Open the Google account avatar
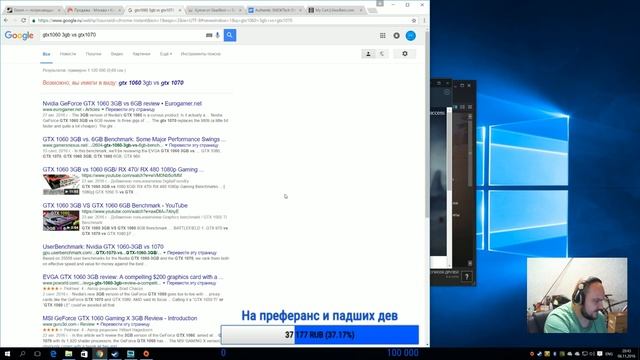This screenshot has height=360, width=640. 411,36
